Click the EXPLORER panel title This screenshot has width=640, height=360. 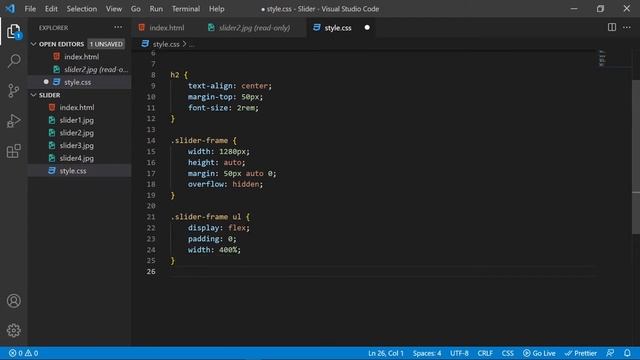53,28
